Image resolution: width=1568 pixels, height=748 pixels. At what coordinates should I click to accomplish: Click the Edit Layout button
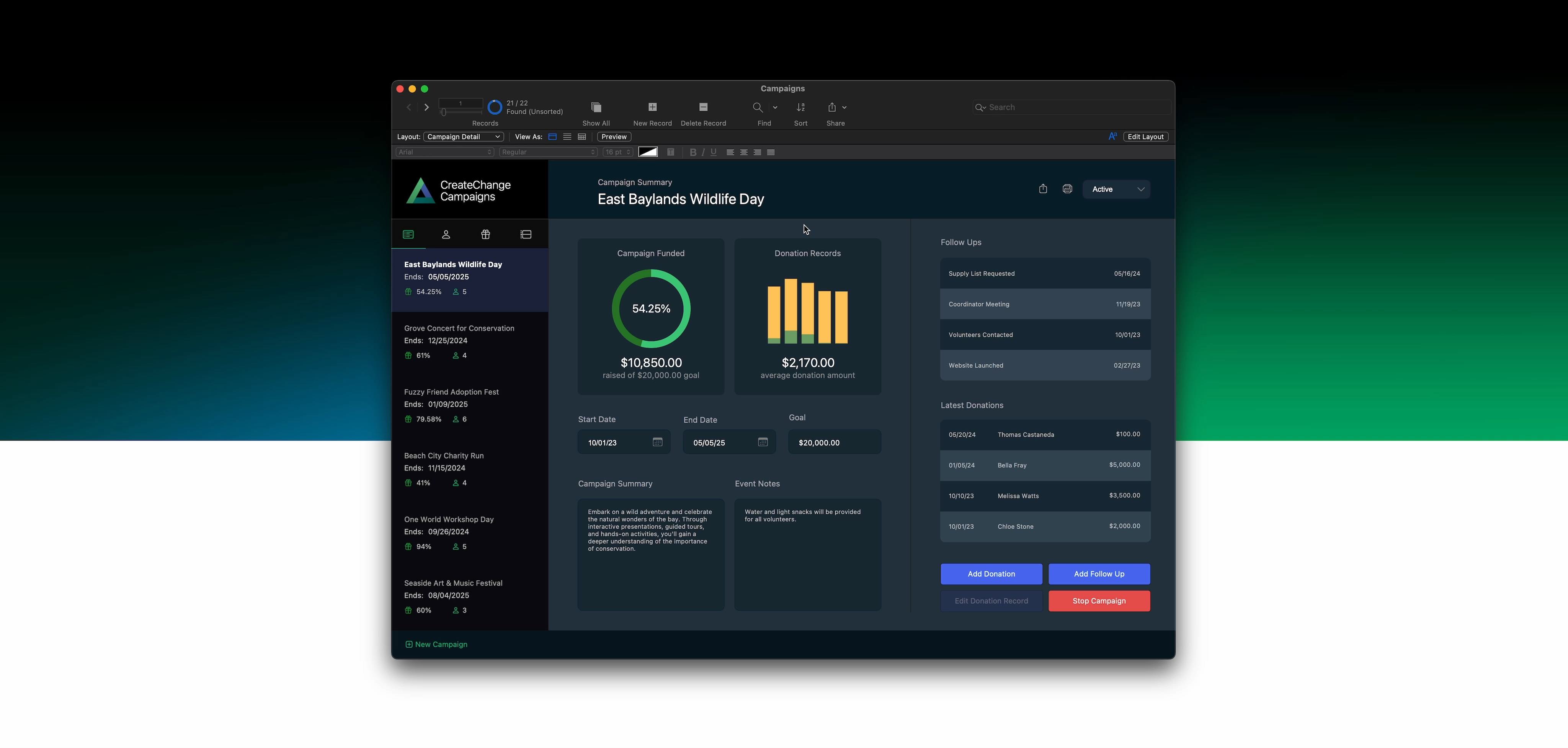point(1145,137)
